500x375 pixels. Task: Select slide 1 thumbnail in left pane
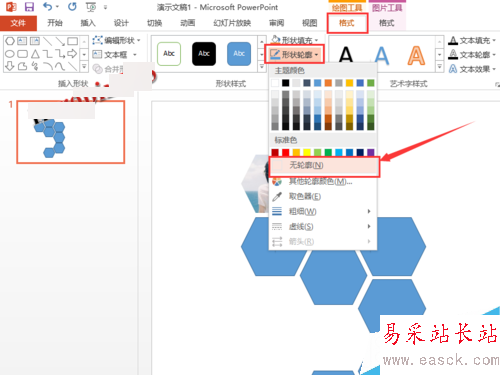coord(71,132)
